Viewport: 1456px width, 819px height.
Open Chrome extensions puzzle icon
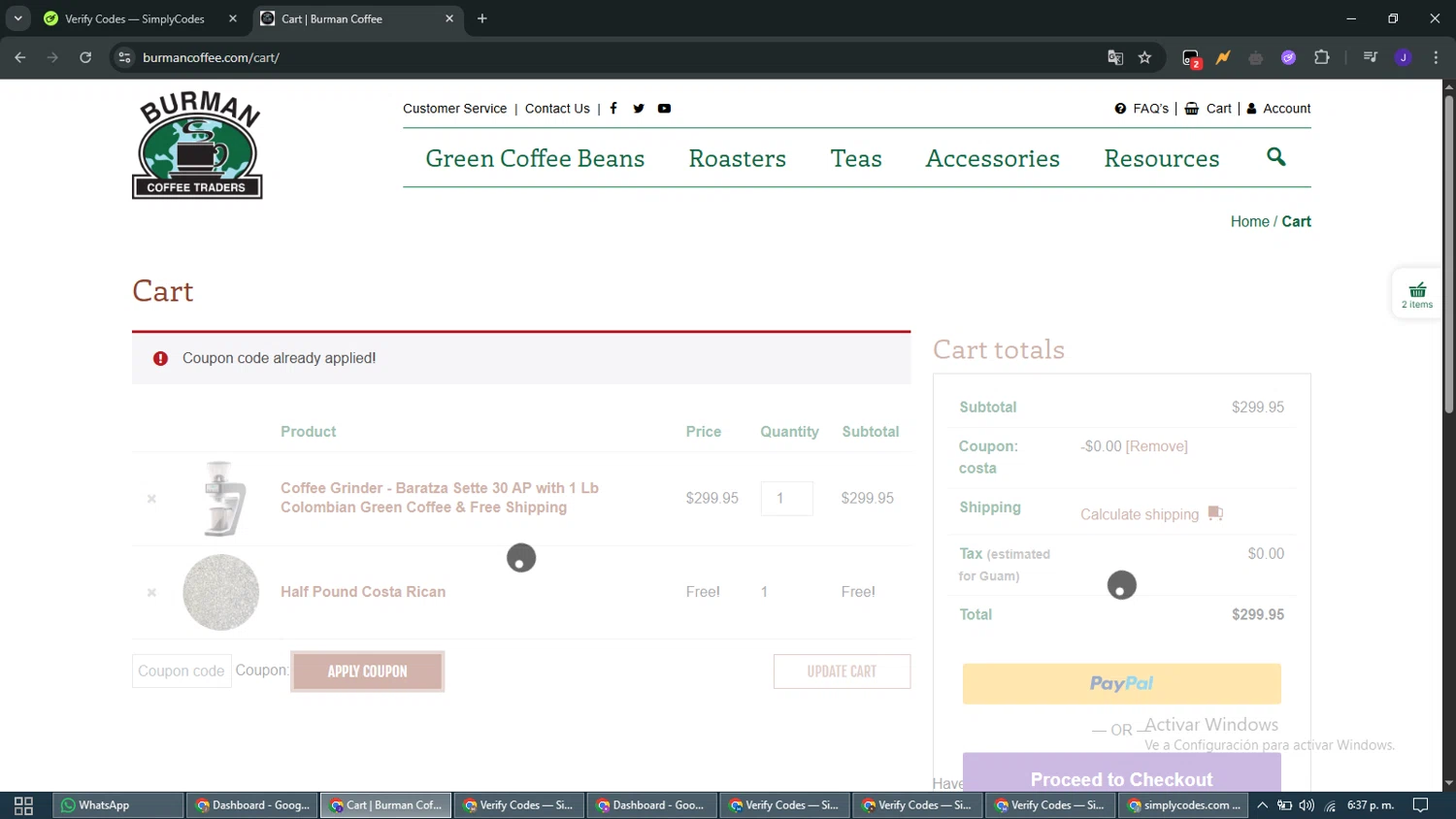1321,57
